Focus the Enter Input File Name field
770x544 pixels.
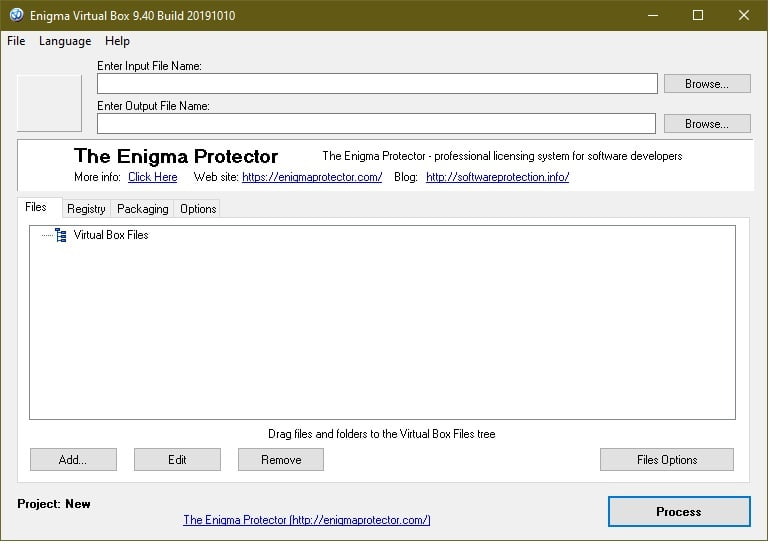click(377, 83)
